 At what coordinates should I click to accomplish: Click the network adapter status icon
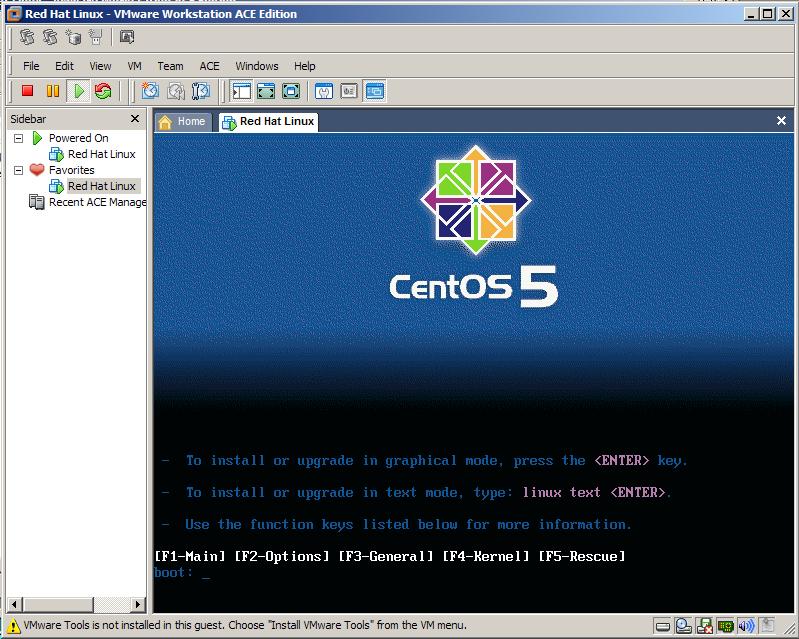click(x=727, y=627)
